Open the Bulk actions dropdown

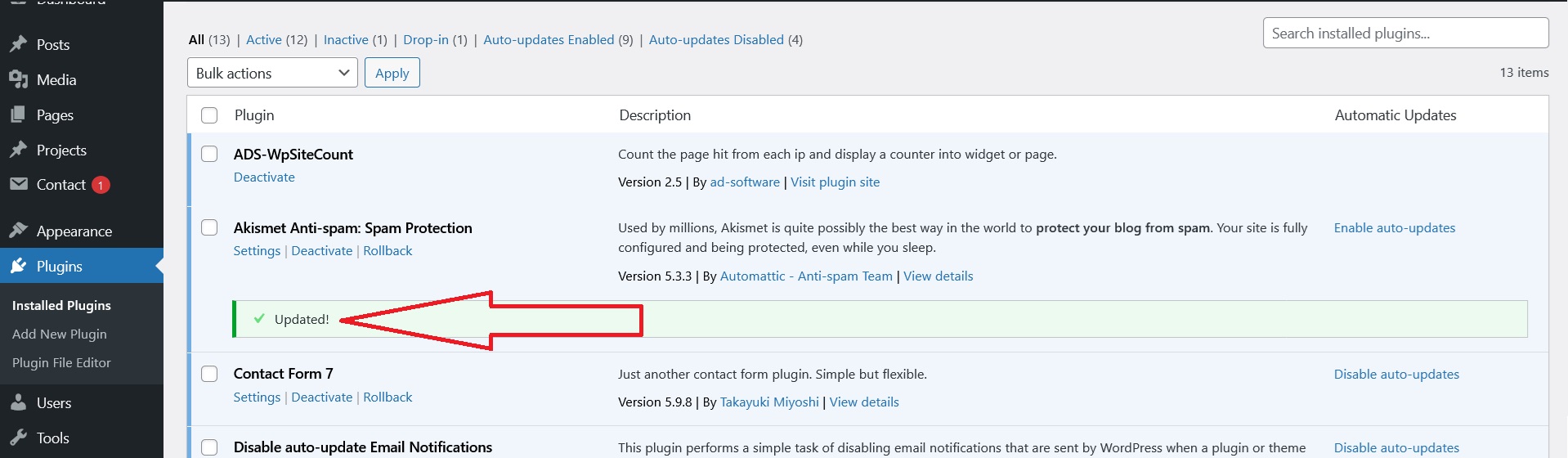[272, 73]
